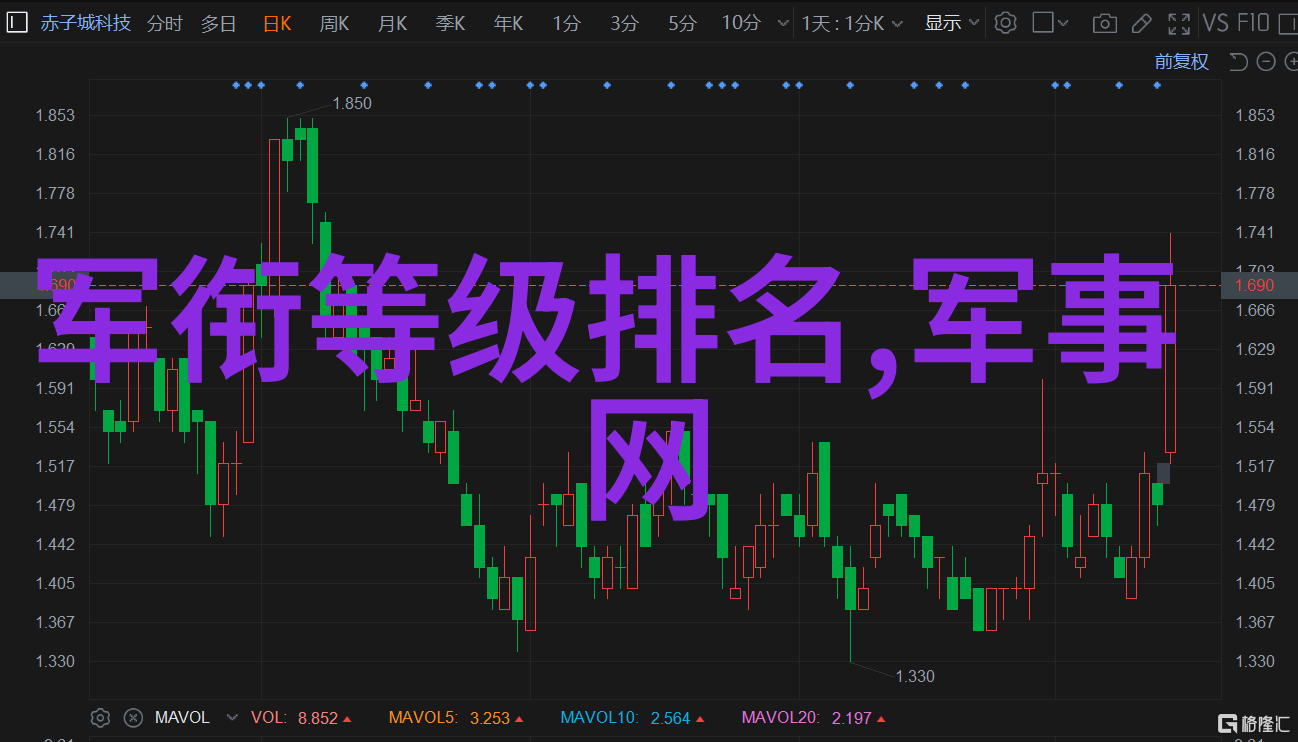Zoom out chart with minus icon
Screen dimensions: 1298x742
(x=1266, y=62)
